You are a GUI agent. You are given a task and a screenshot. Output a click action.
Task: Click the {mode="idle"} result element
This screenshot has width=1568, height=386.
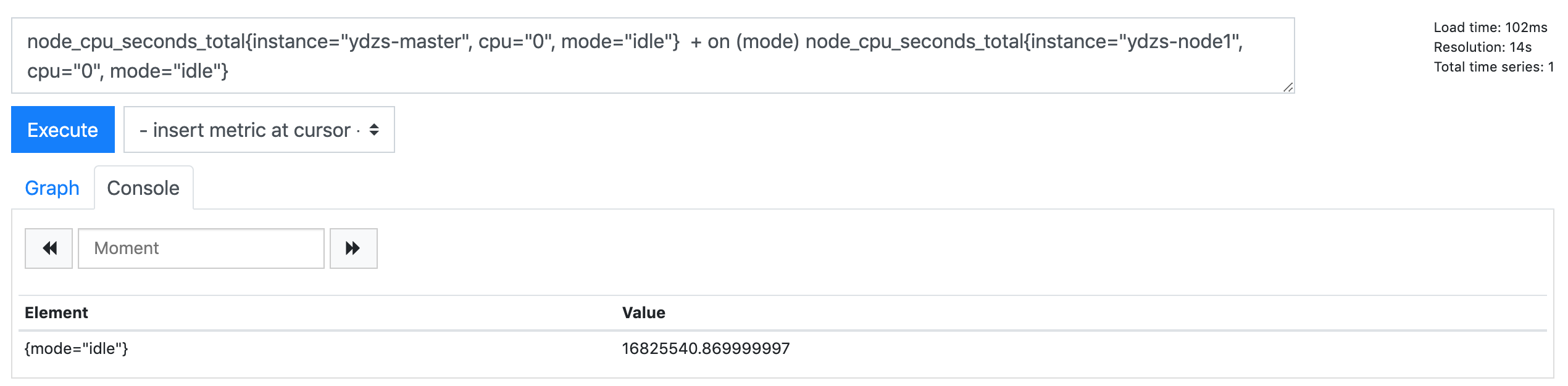point(77,348)
